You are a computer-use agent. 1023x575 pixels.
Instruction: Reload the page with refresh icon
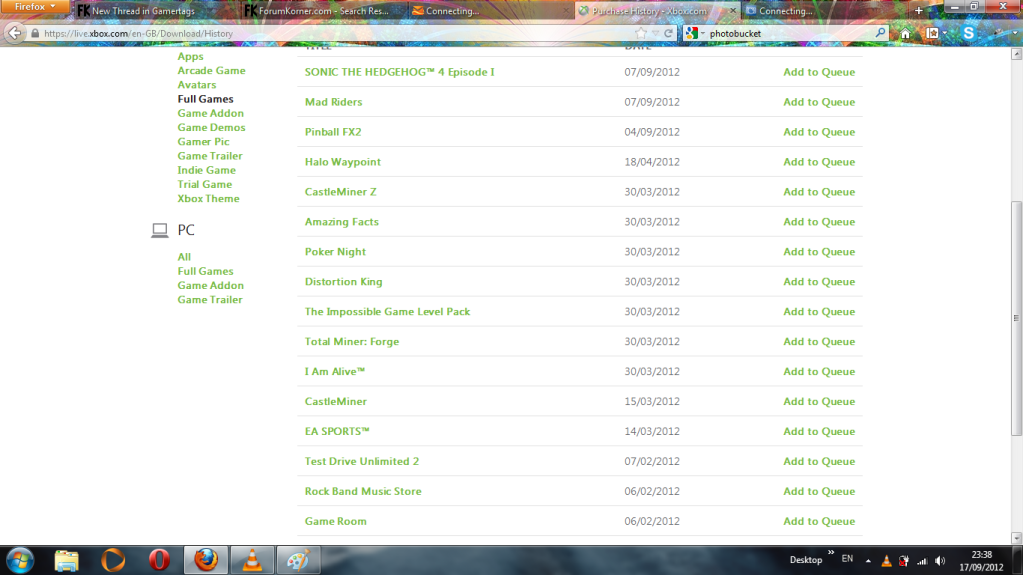668,33
